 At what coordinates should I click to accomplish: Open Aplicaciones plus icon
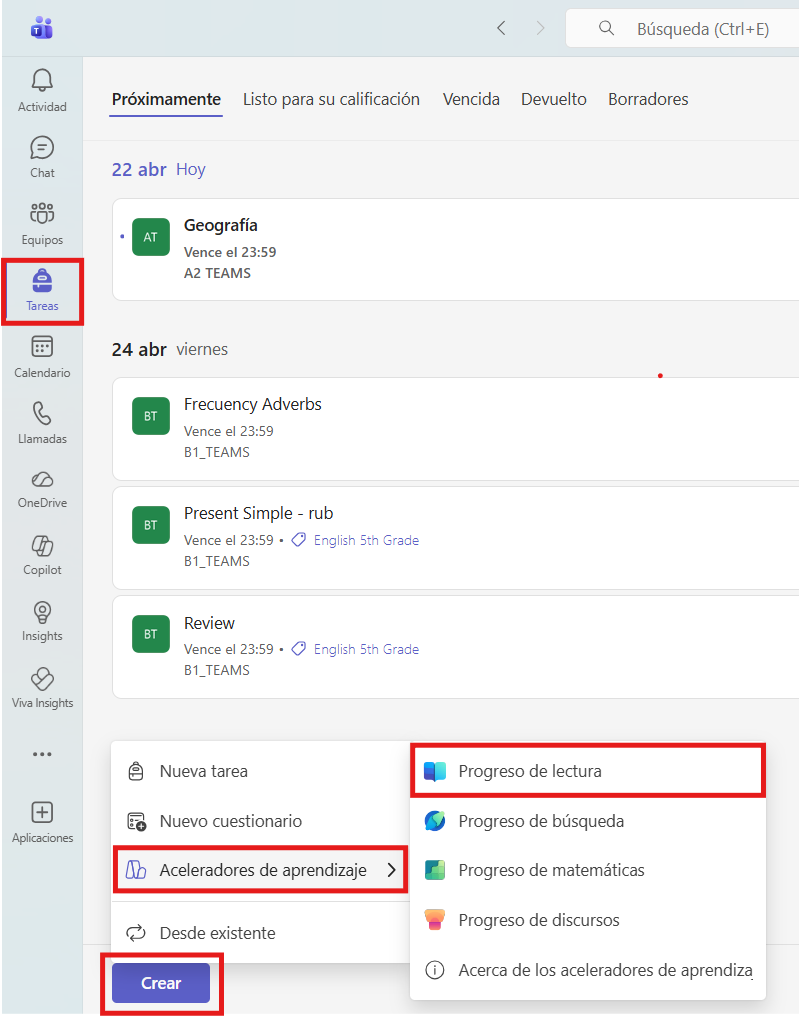pos(42,812)
